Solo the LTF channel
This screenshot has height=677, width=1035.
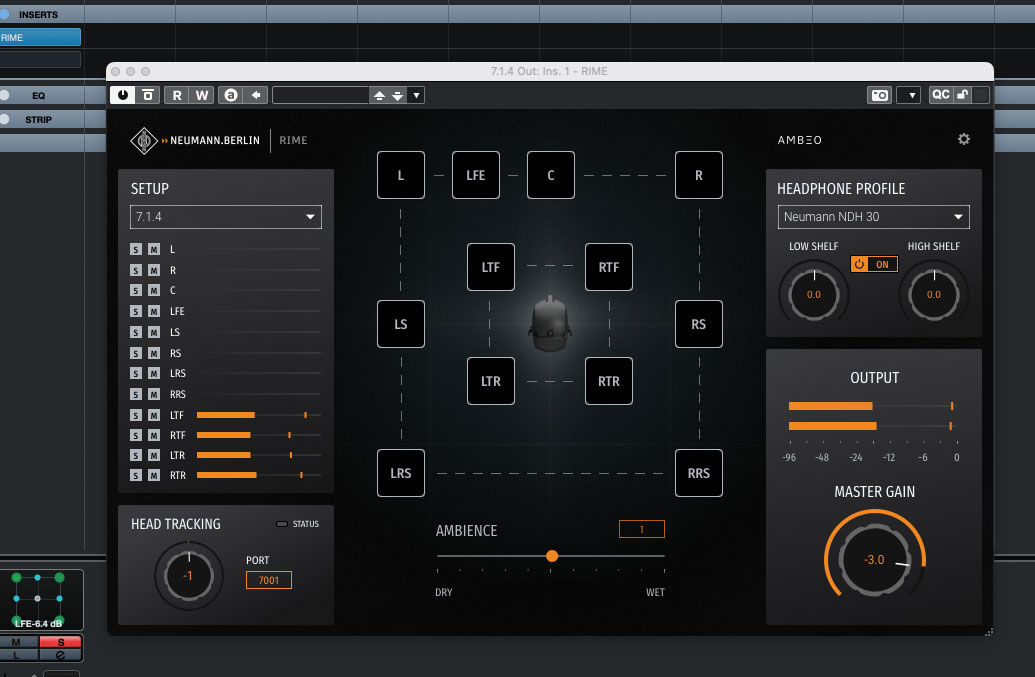pyautogui.click(x=136, y=415)
